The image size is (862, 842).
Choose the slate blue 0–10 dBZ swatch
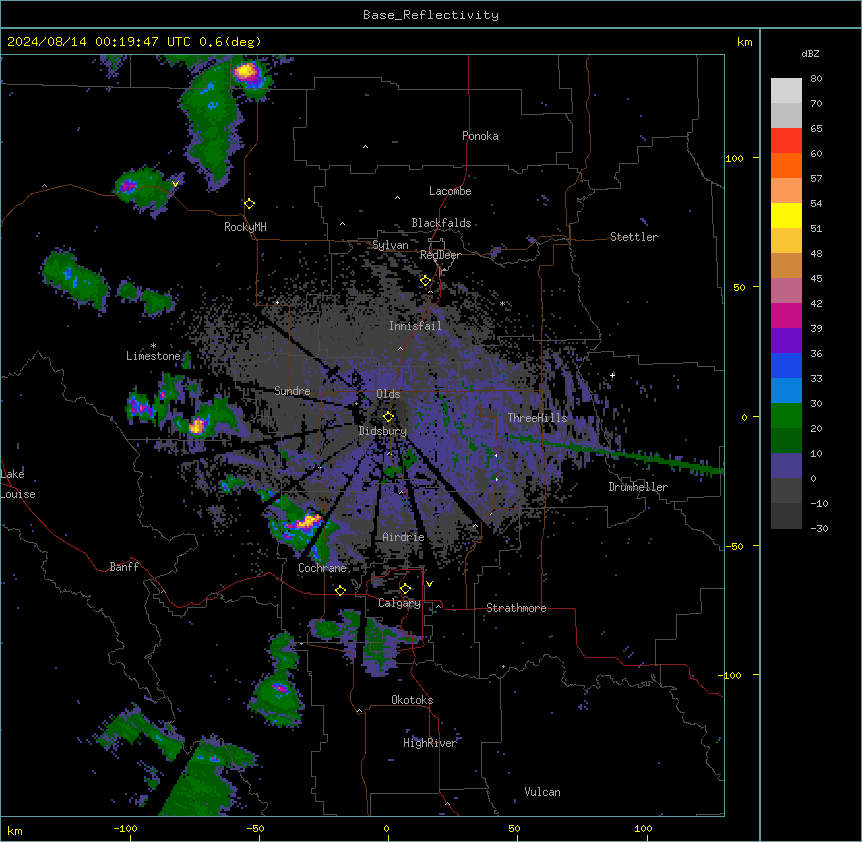click(786, 466)
